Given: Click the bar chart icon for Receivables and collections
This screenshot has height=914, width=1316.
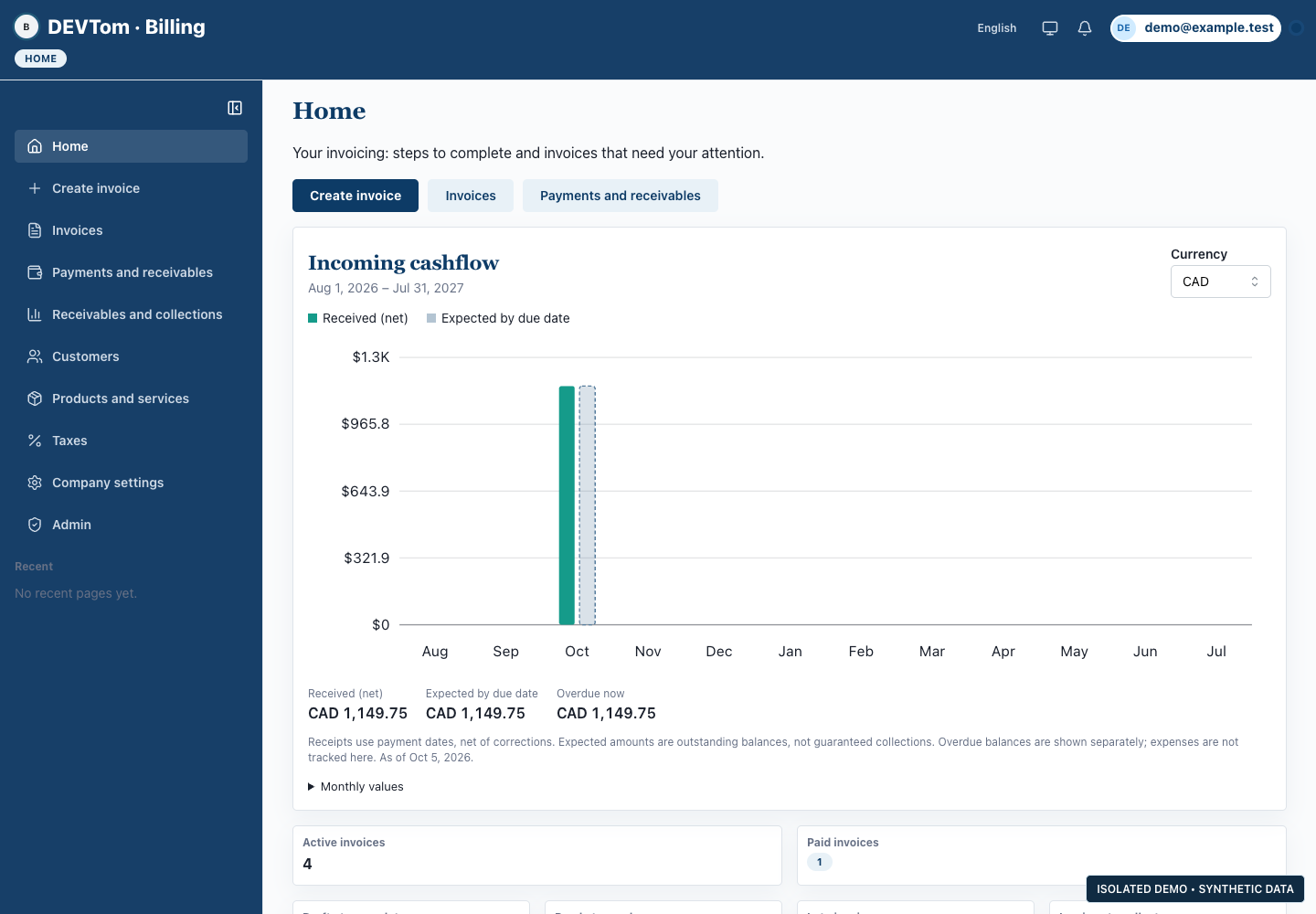Looking at the screenshot, I should pos(35,314).
